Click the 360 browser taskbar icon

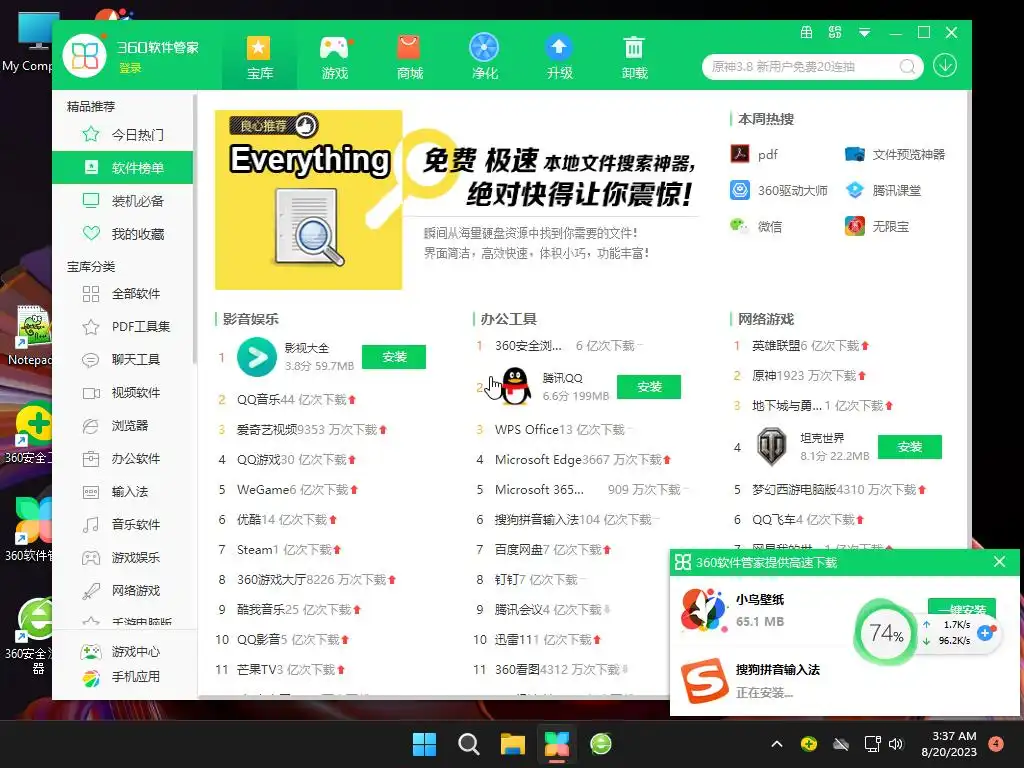[x=601, y=744]
